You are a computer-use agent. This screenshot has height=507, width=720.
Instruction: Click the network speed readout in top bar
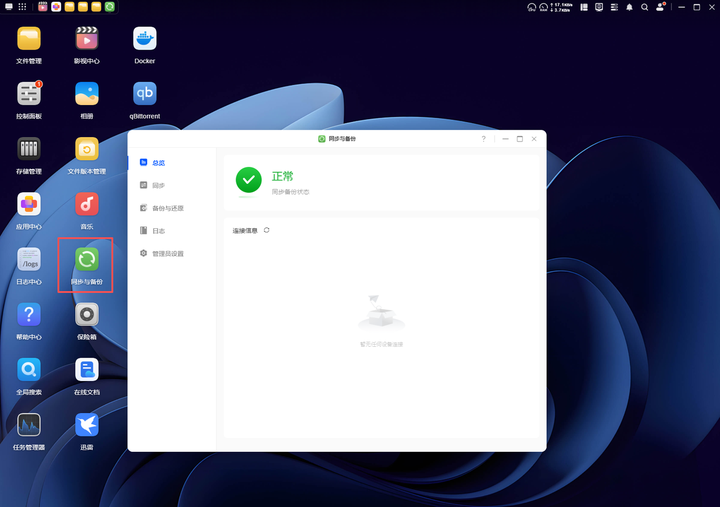click(561, 7)
